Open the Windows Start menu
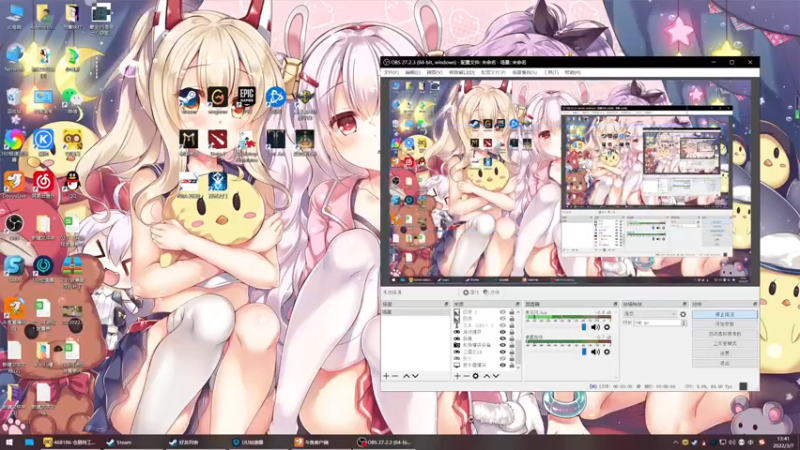 [x=9, y=442]
